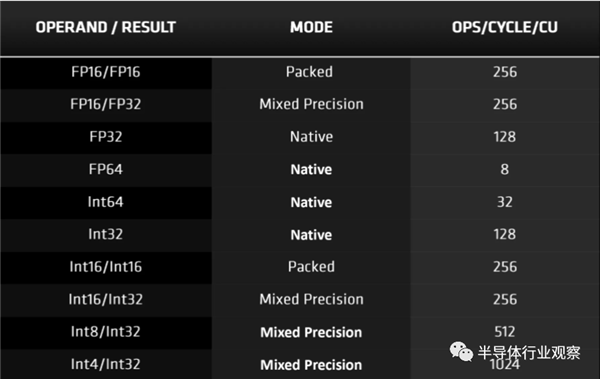Select the FP64 operand cell
This screenshot has width=600, height=379.
[106, 169]
